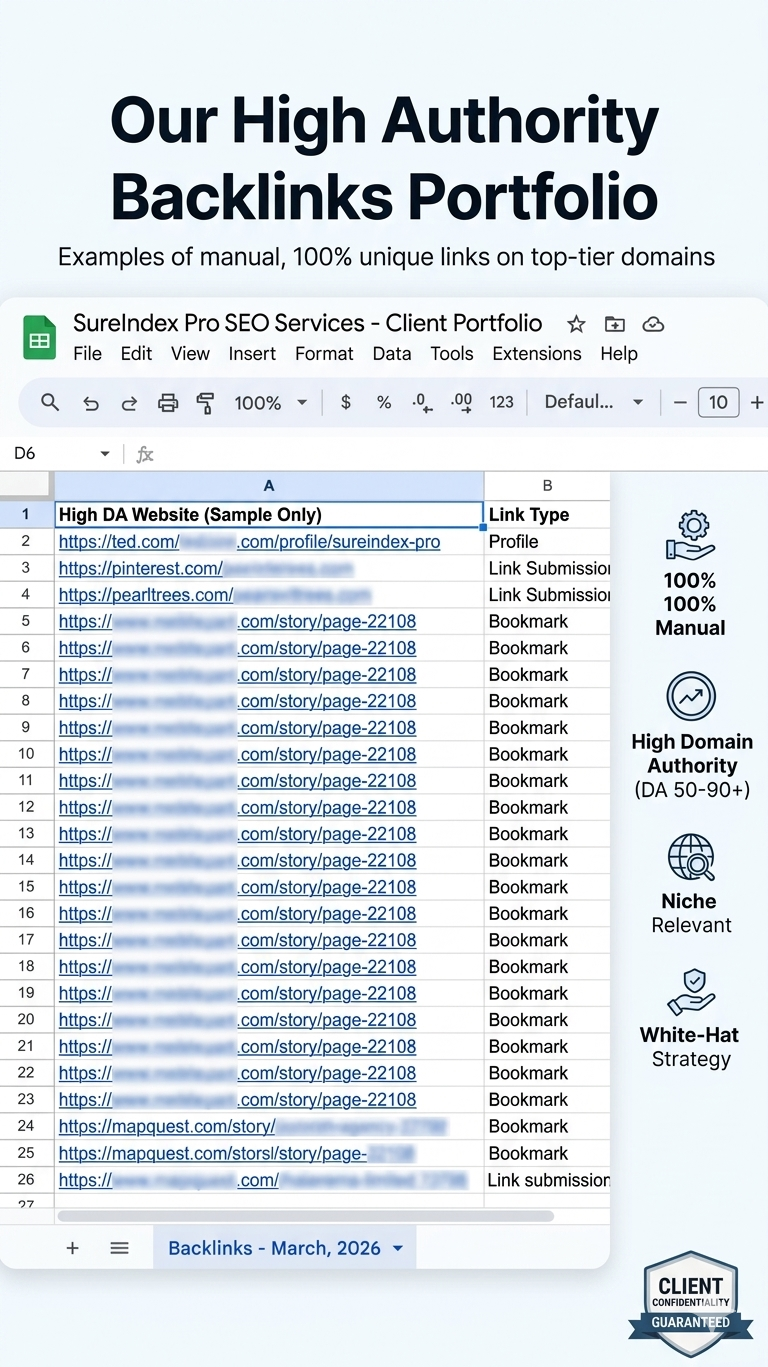Open the ted.com profile link

[x=249, y=542]
